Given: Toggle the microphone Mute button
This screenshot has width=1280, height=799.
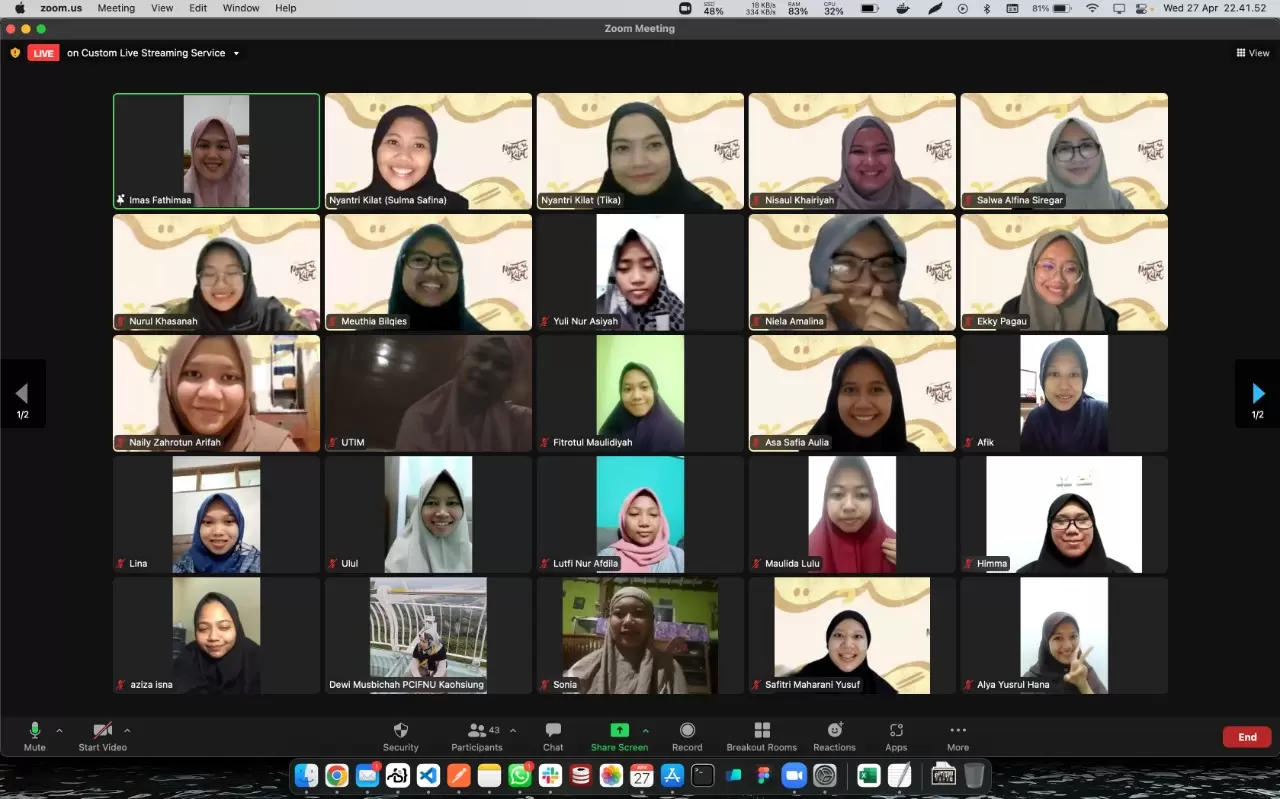Looking at the screenshot, I should 35,736.
